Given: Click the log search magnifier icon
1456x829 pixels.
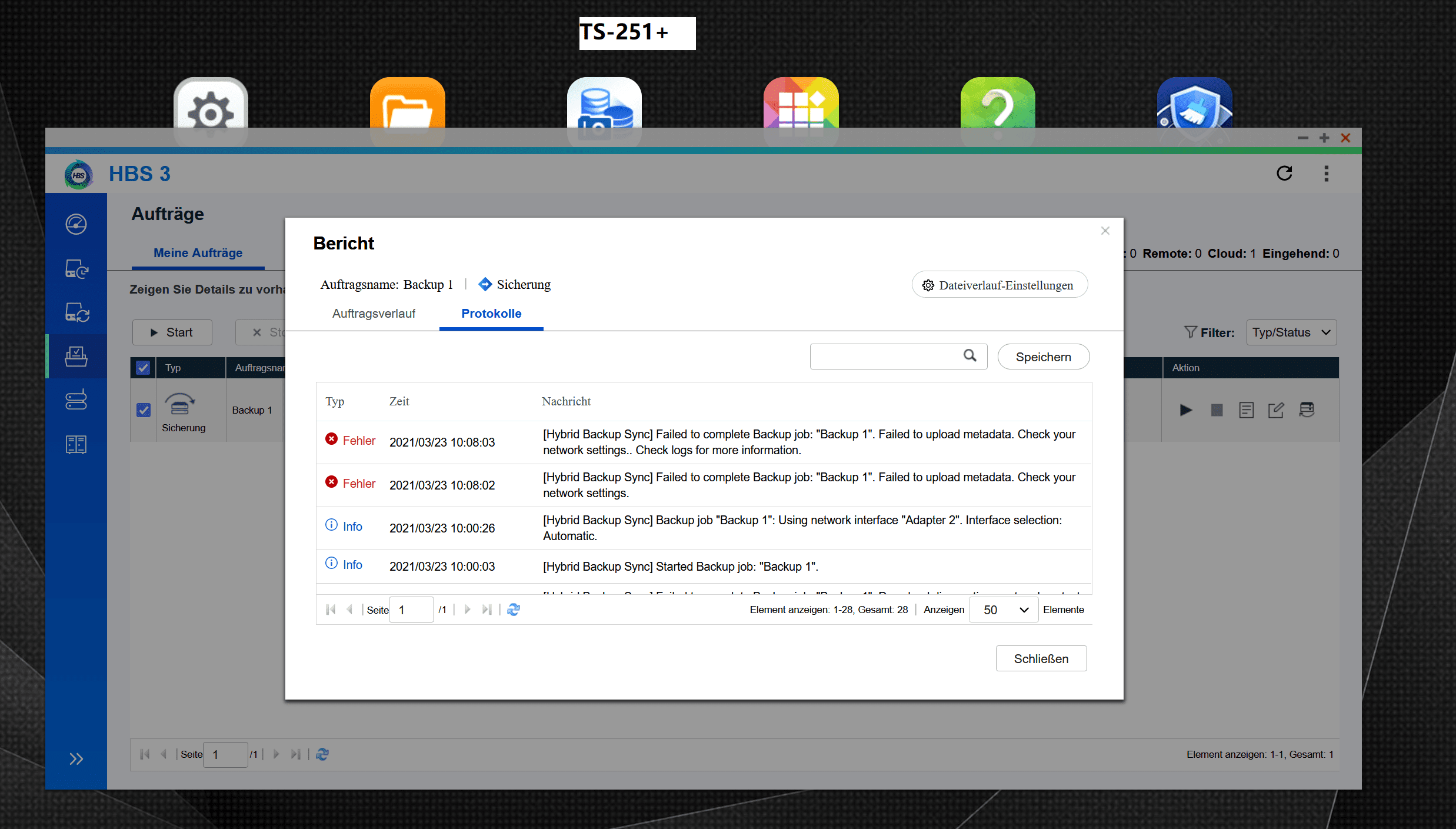Looking at the screenshot, I should point(969,355).
